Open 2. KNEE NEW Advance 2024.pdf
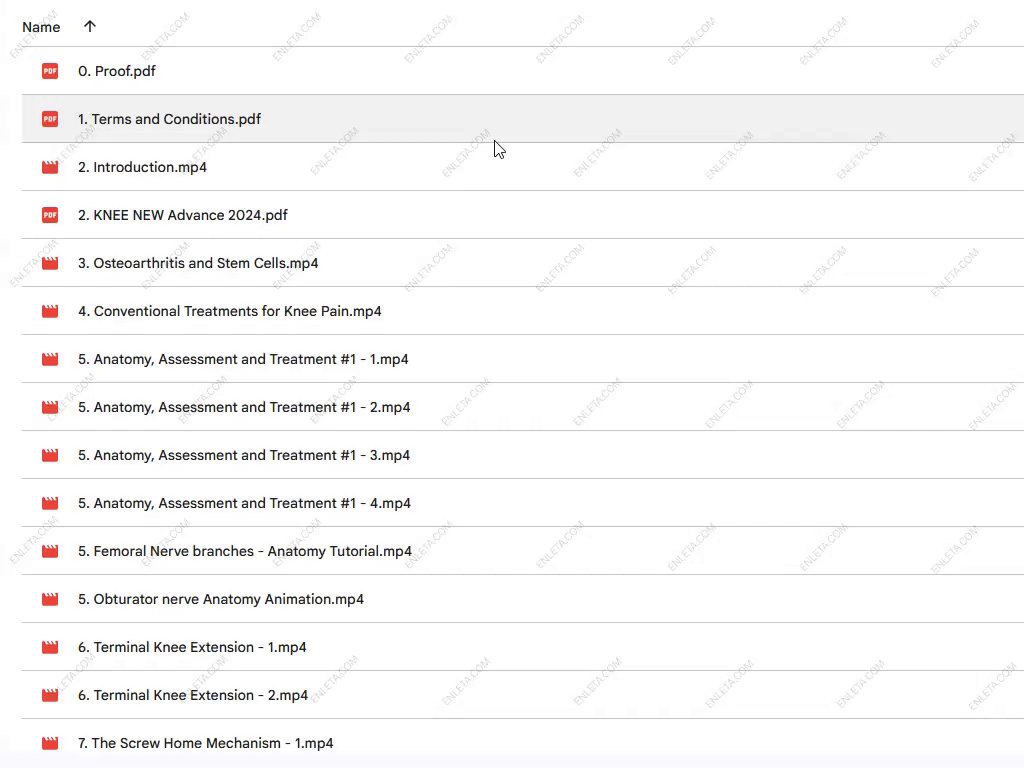 click(x=183, y=215)
